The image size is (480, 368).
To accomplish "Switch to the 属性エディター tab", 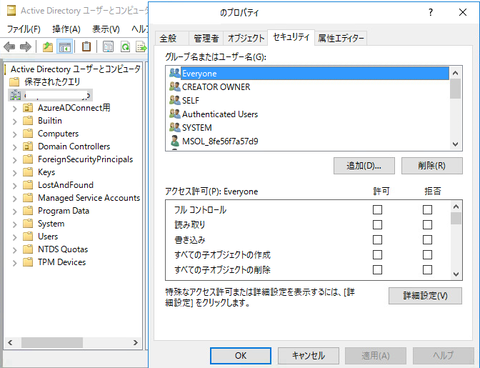I will click(x=341, y=38).
